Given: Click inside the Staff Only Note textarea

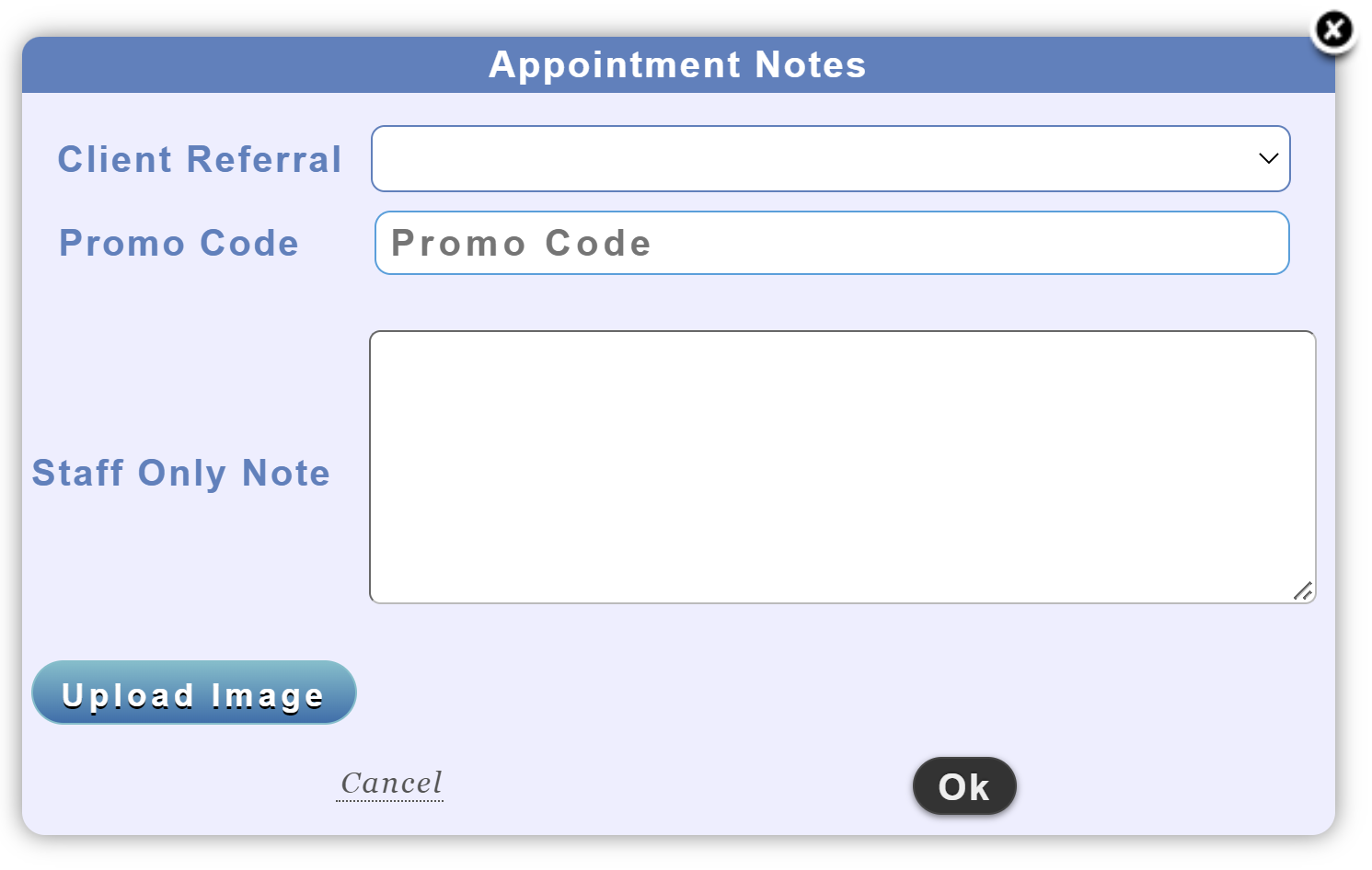Looking at the screenshot, I should point(842,466).
